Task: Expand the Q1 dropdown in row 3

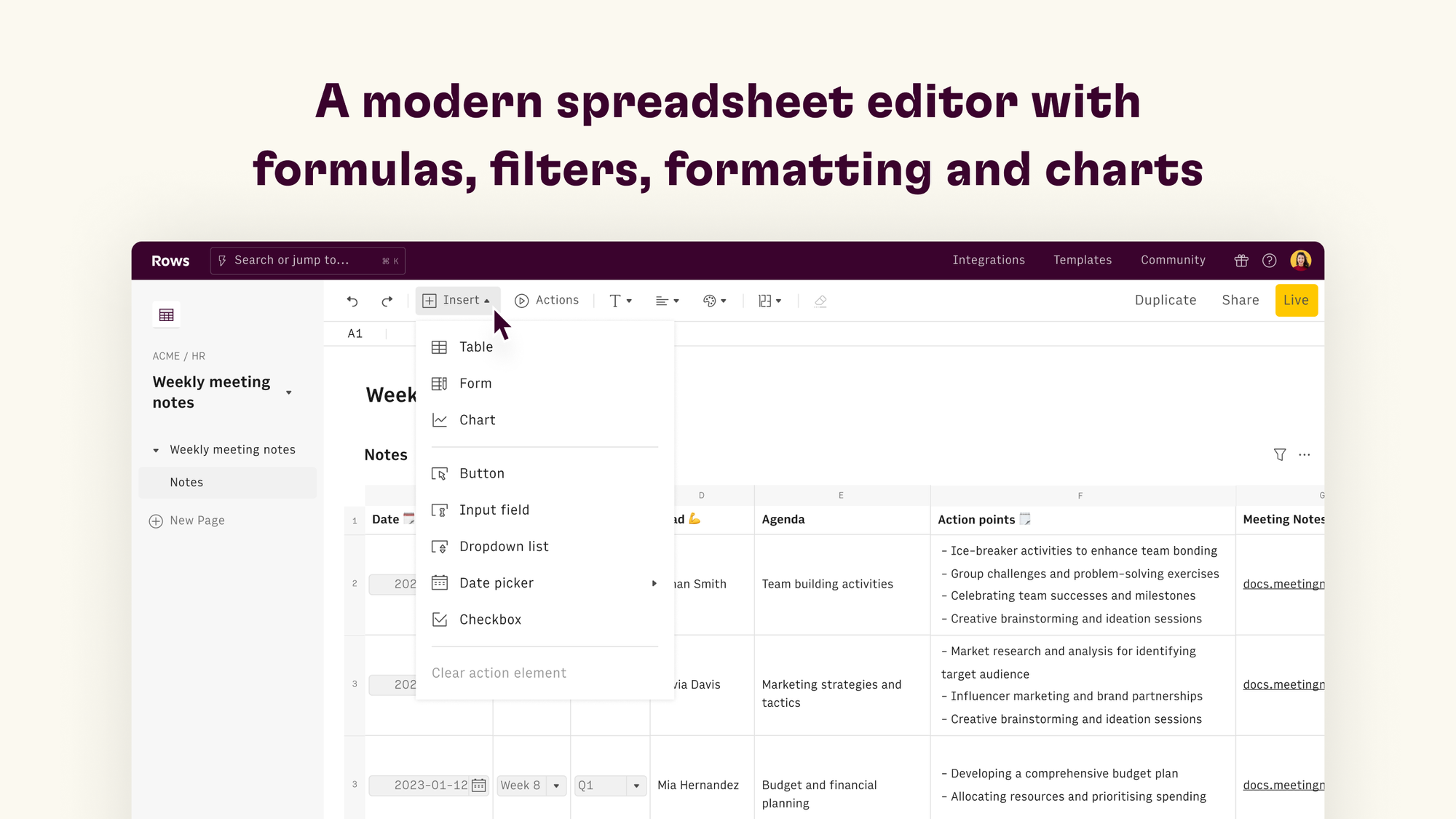Action: [x=636, y=785]
